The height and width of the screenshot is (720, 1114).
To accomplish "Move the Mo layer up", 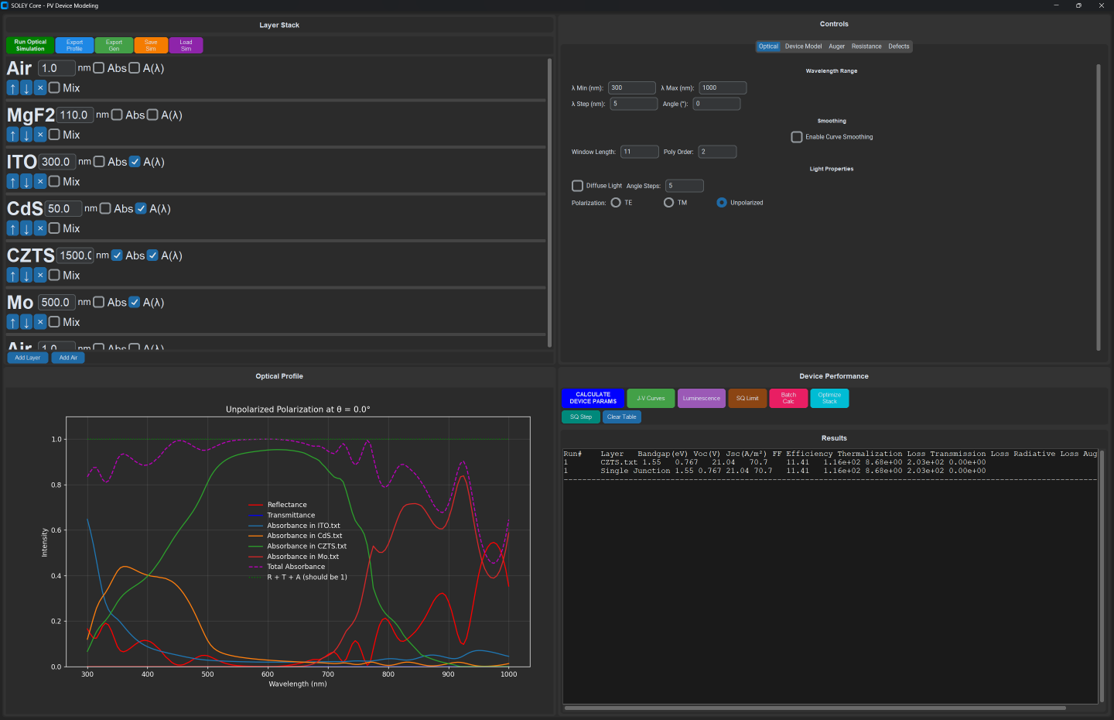I will [11, 321].
